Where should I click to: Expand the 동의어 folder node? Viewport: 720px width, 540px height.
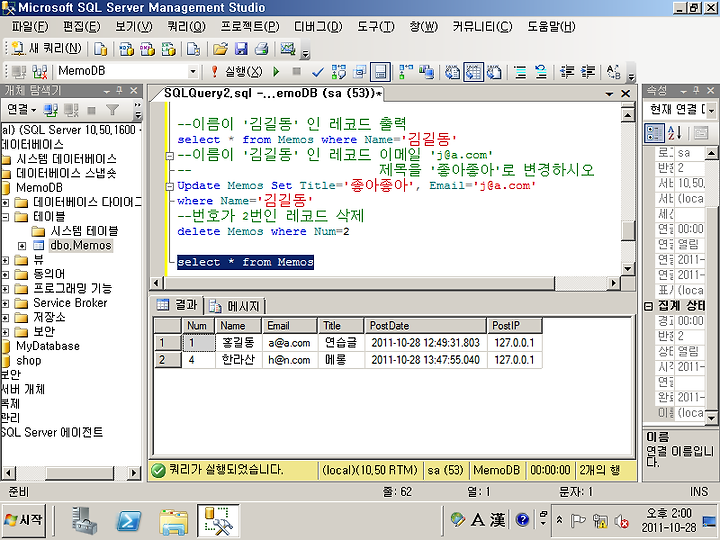[x=5, y=275]
